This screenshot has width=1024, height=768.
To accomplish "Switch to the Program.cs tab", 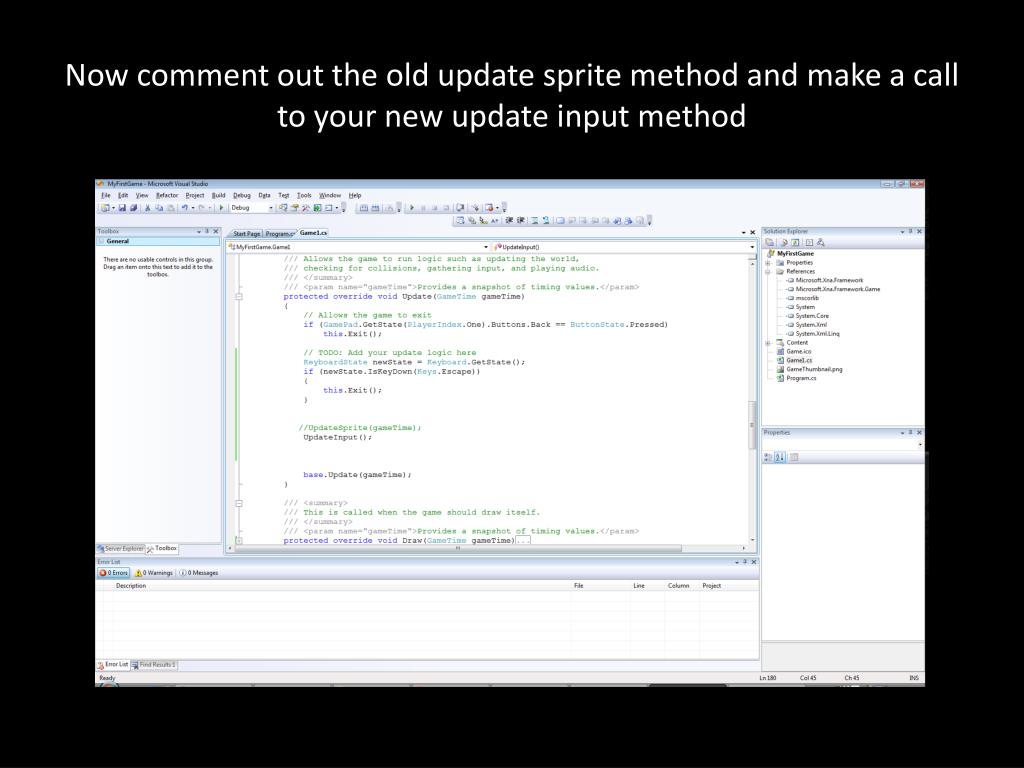I will (x=280, y=234).
